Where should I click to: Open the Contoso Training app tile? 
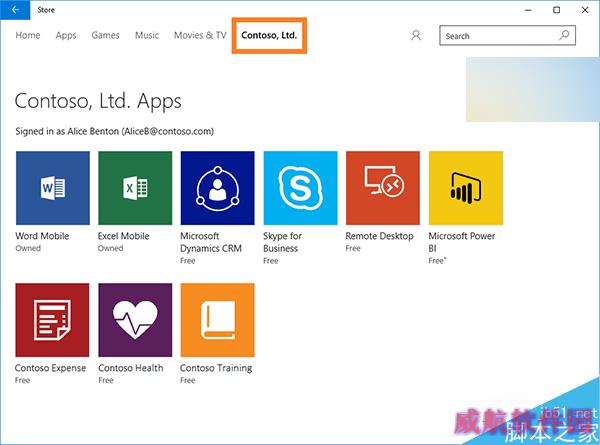pos(217,320)
